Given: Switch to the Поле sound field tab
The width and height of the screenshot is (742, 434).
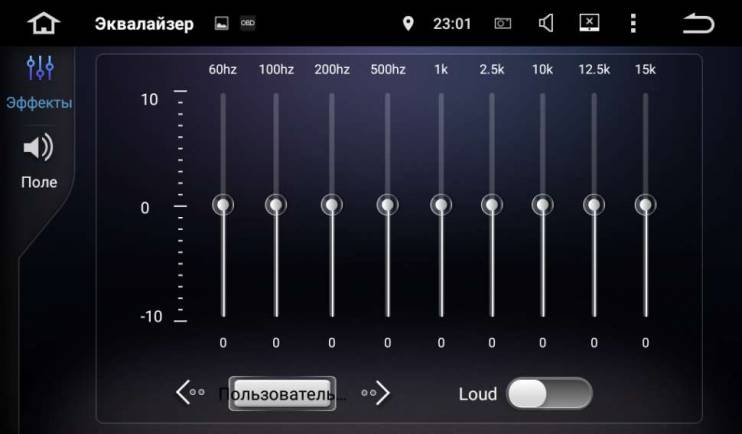Looking at the screenshot, I should coord(39,161).
